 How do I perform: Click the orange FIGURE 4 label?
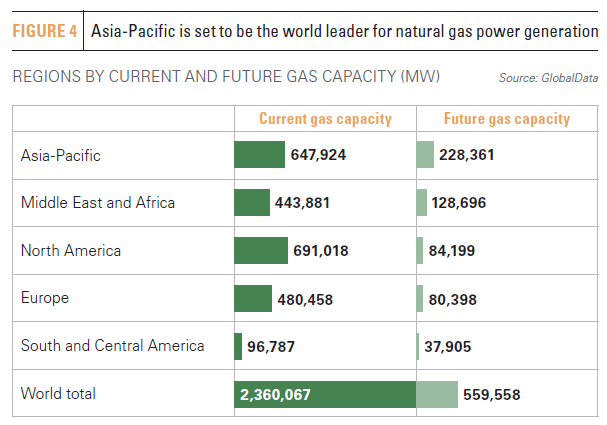click(45, 31)
